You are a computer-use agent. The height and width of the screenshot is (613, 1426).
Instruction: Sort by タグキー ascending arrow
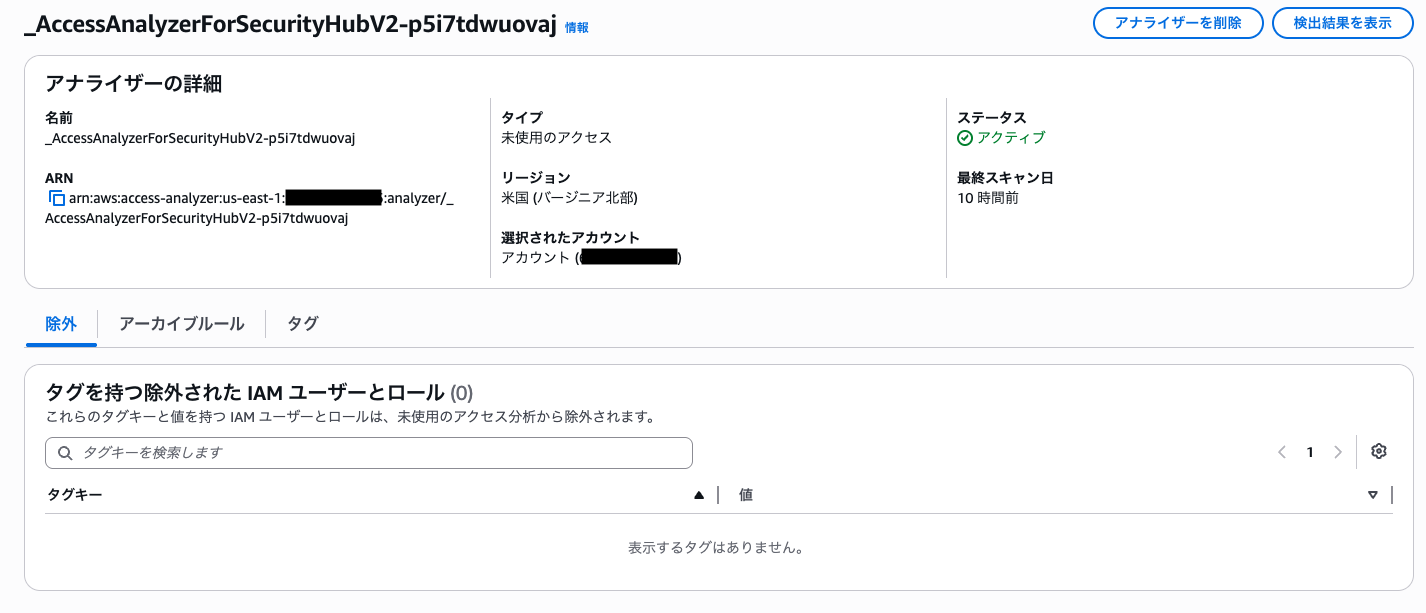click(699, 495)
